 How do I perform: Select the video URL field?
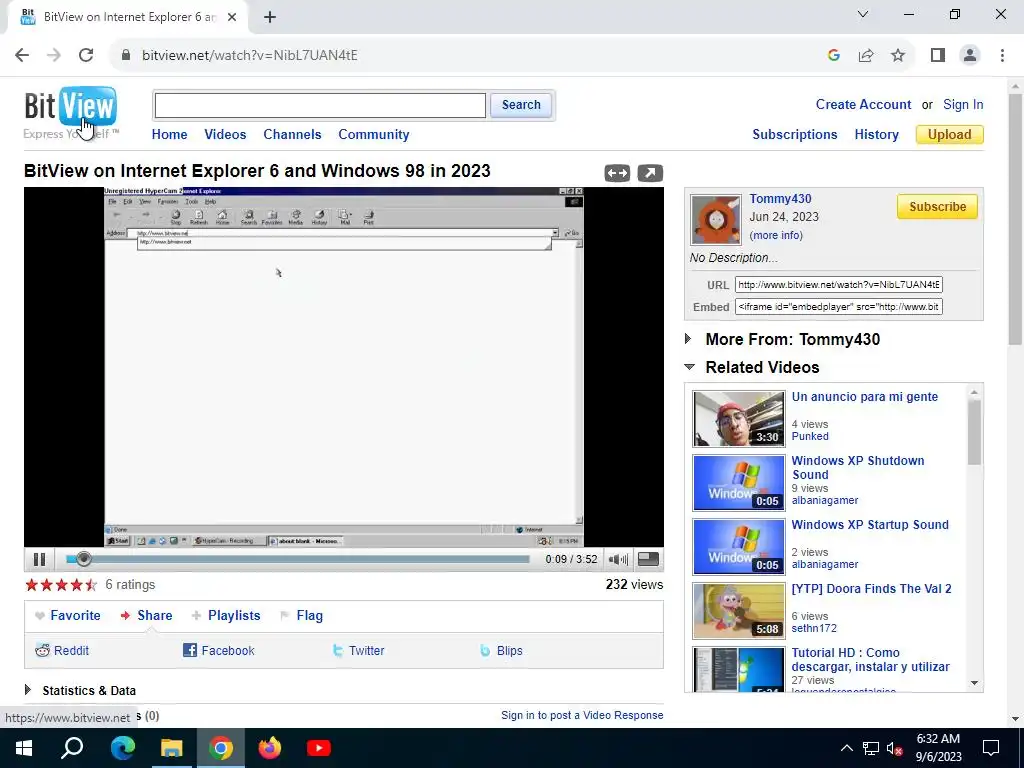tap(839, 285)
